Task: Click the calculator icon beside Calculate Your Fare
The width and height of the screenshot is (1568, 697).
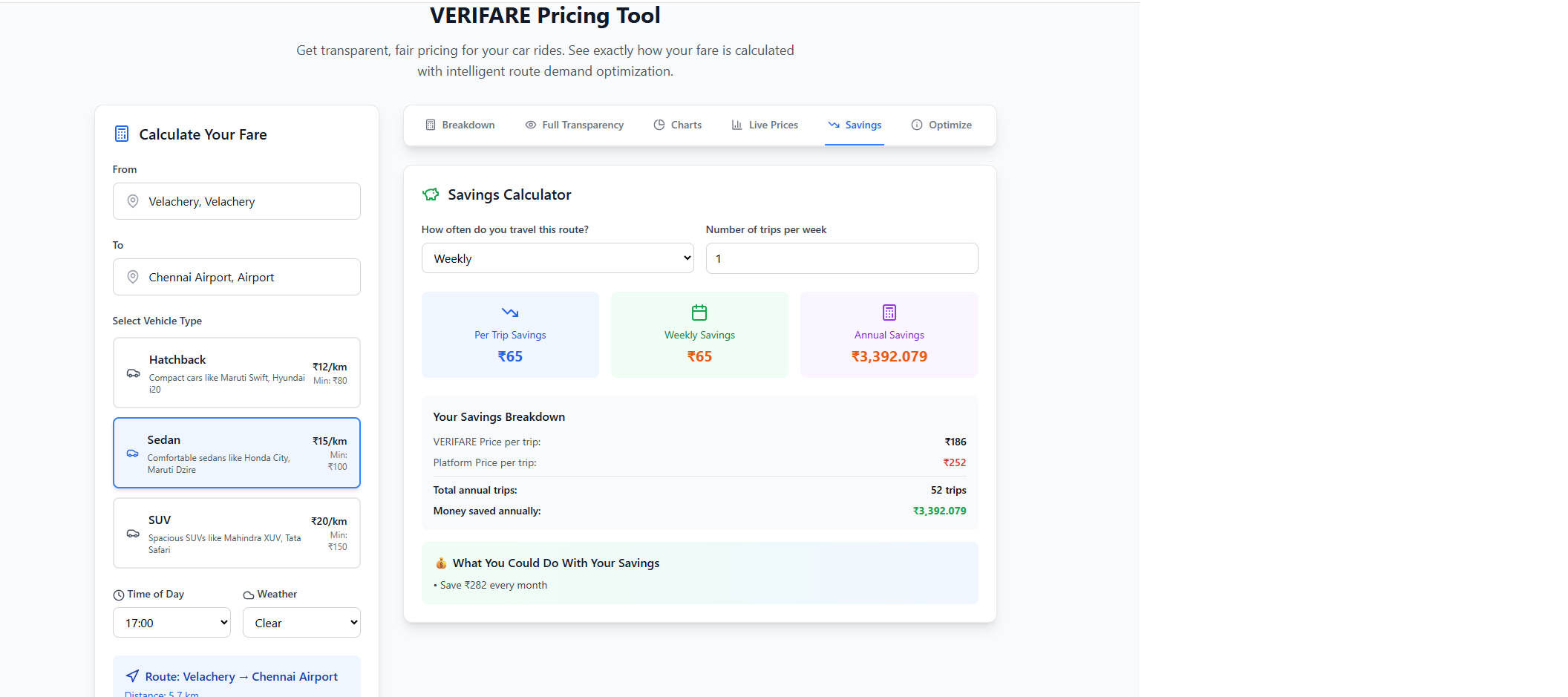Action: (x=122, y=134)
